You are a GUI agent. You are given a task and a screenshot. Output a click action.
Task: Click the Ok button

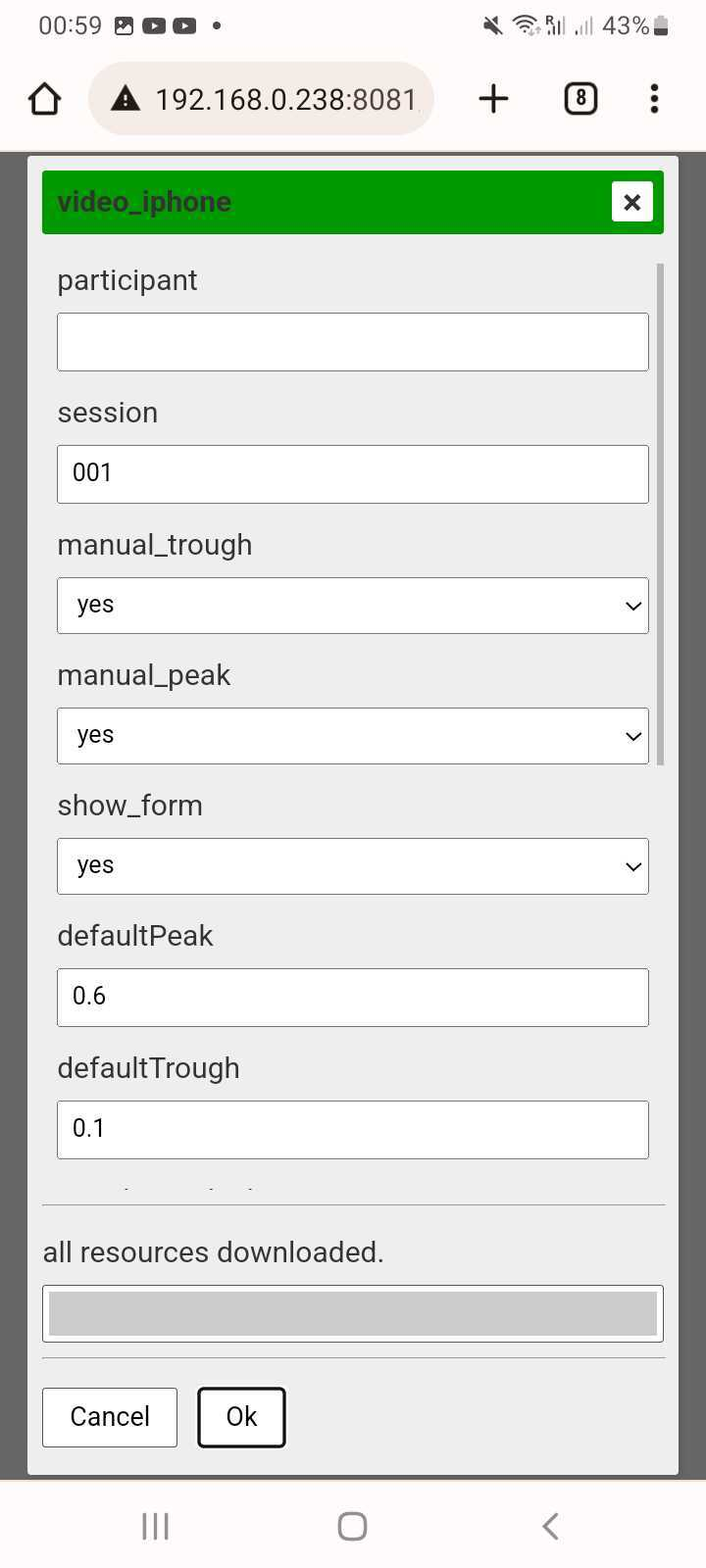point(241,1417)
